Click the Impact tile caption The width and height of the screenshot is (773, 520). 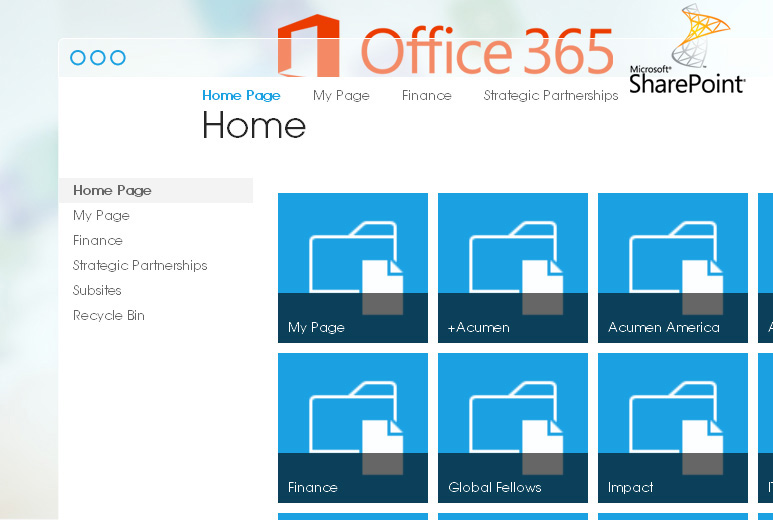pos(631,488)
